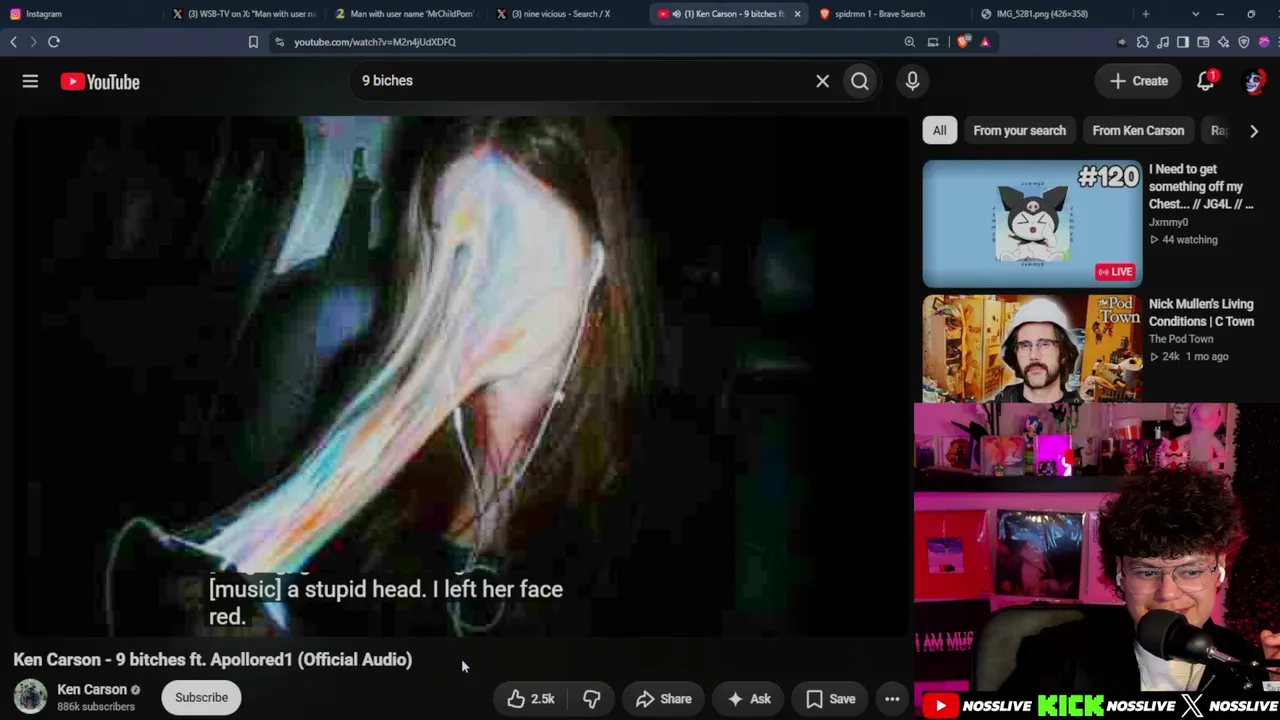
Task: Open Ken Carson's channel avatar
Action: coord(30,697)
